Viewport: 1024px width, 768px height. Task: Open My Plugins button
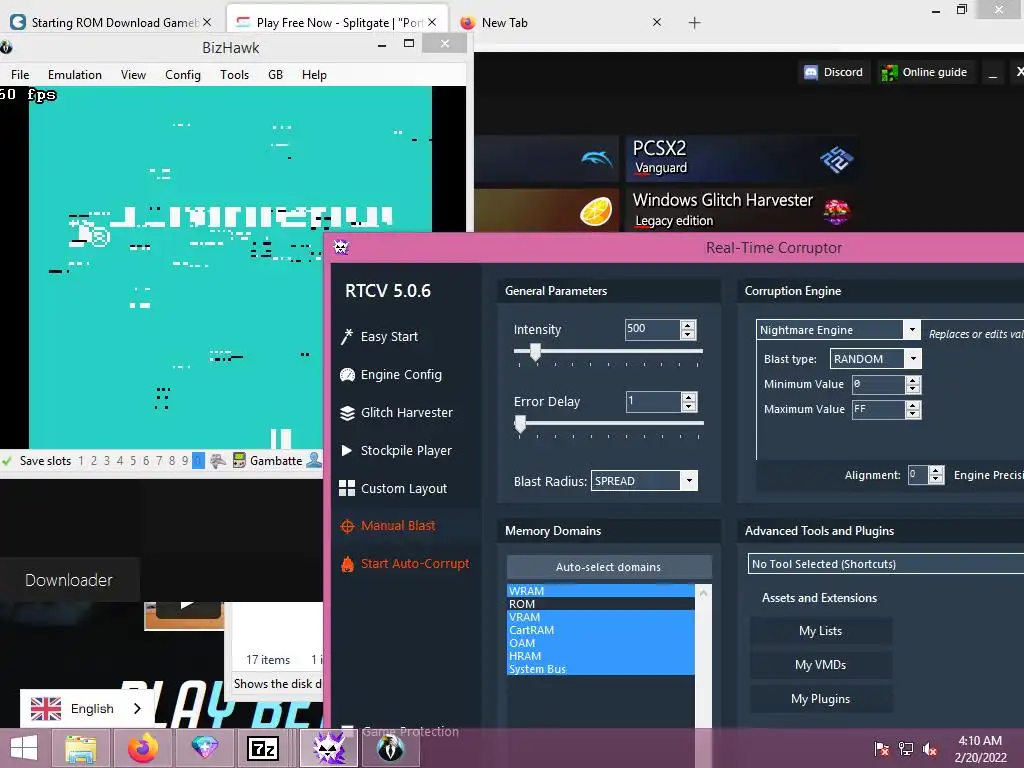tap(821, 699)
